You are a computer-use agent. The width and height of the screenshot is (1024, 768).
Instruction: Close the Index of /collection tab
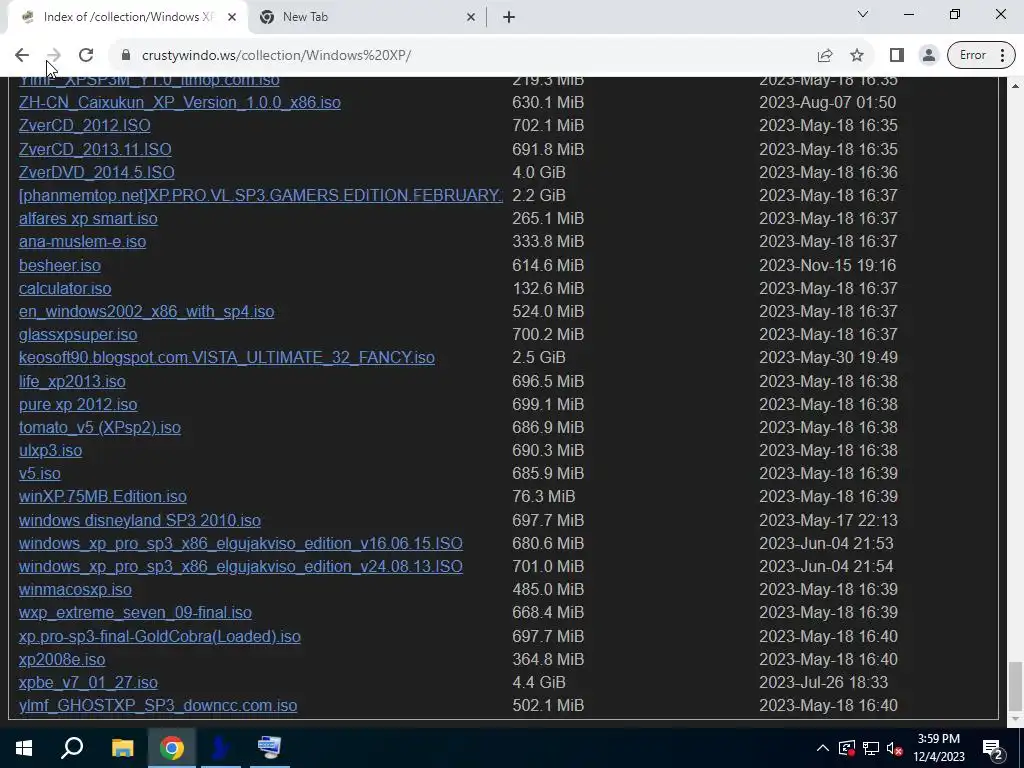pos(232,18)
